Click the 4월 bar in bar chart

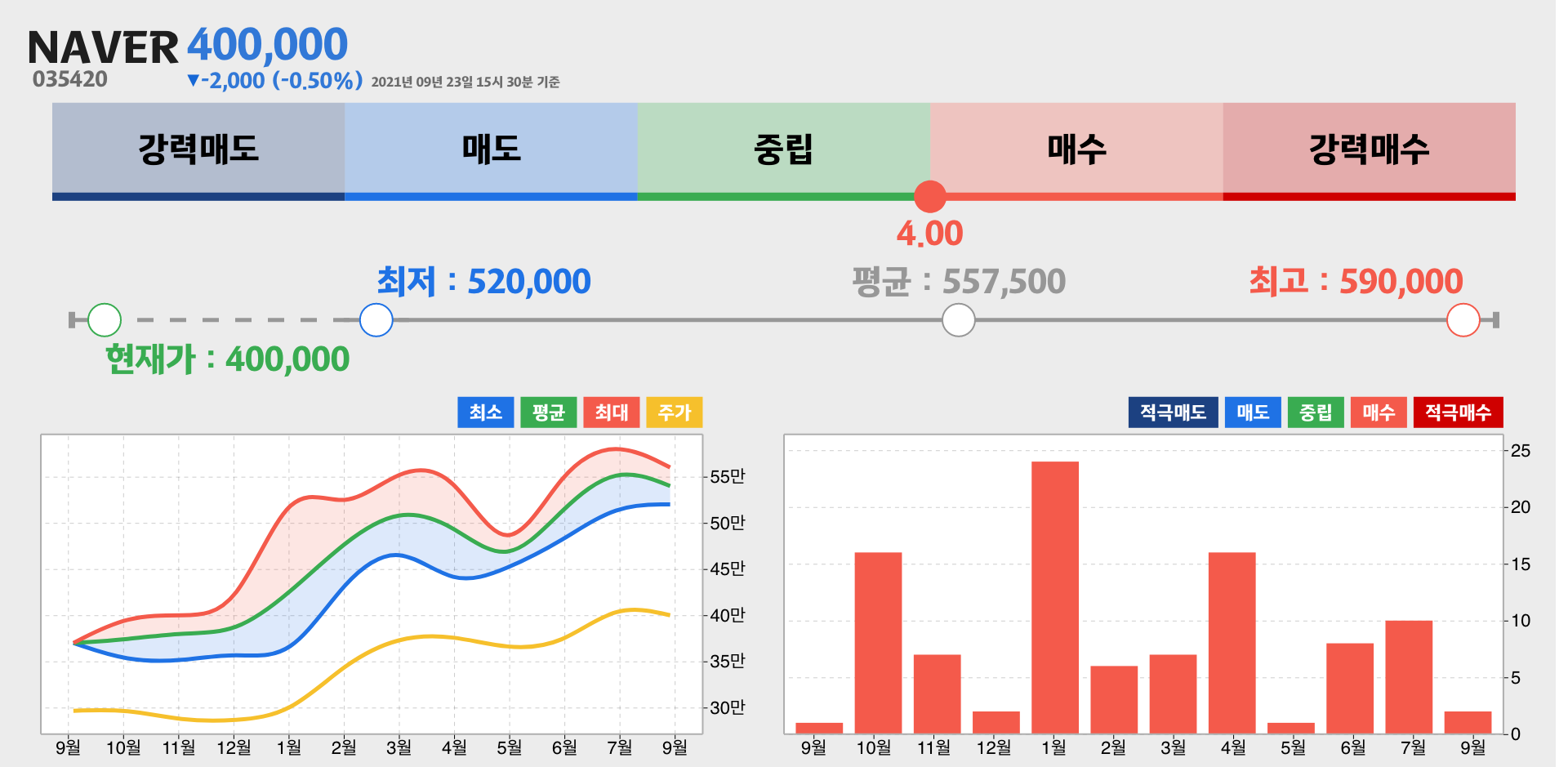[x=1232, y=643]
